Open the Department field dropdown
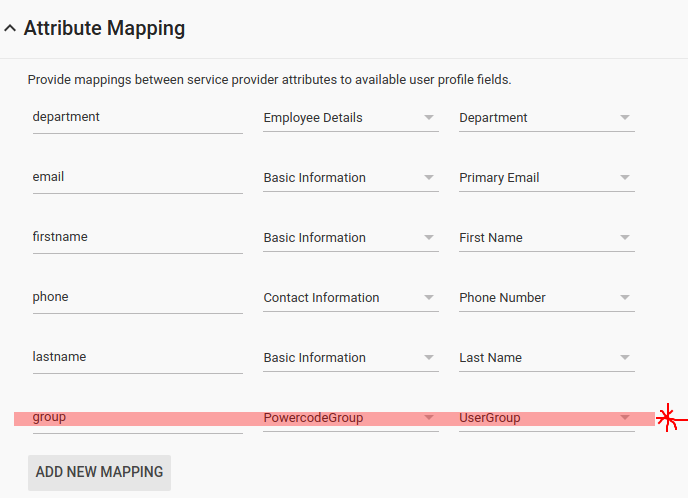Screen dimensions: 688x498 coord(547,118)
